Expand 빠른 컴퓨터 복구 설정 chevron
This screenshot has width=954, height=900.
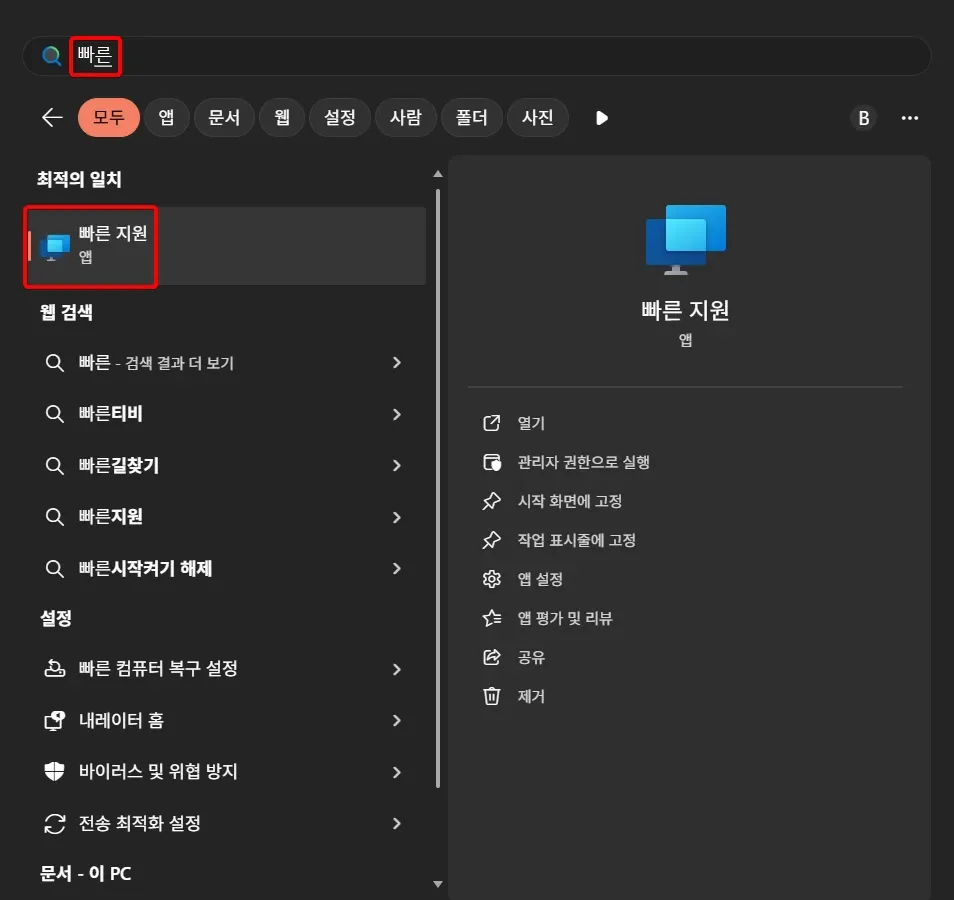click(x=397, y=669)
